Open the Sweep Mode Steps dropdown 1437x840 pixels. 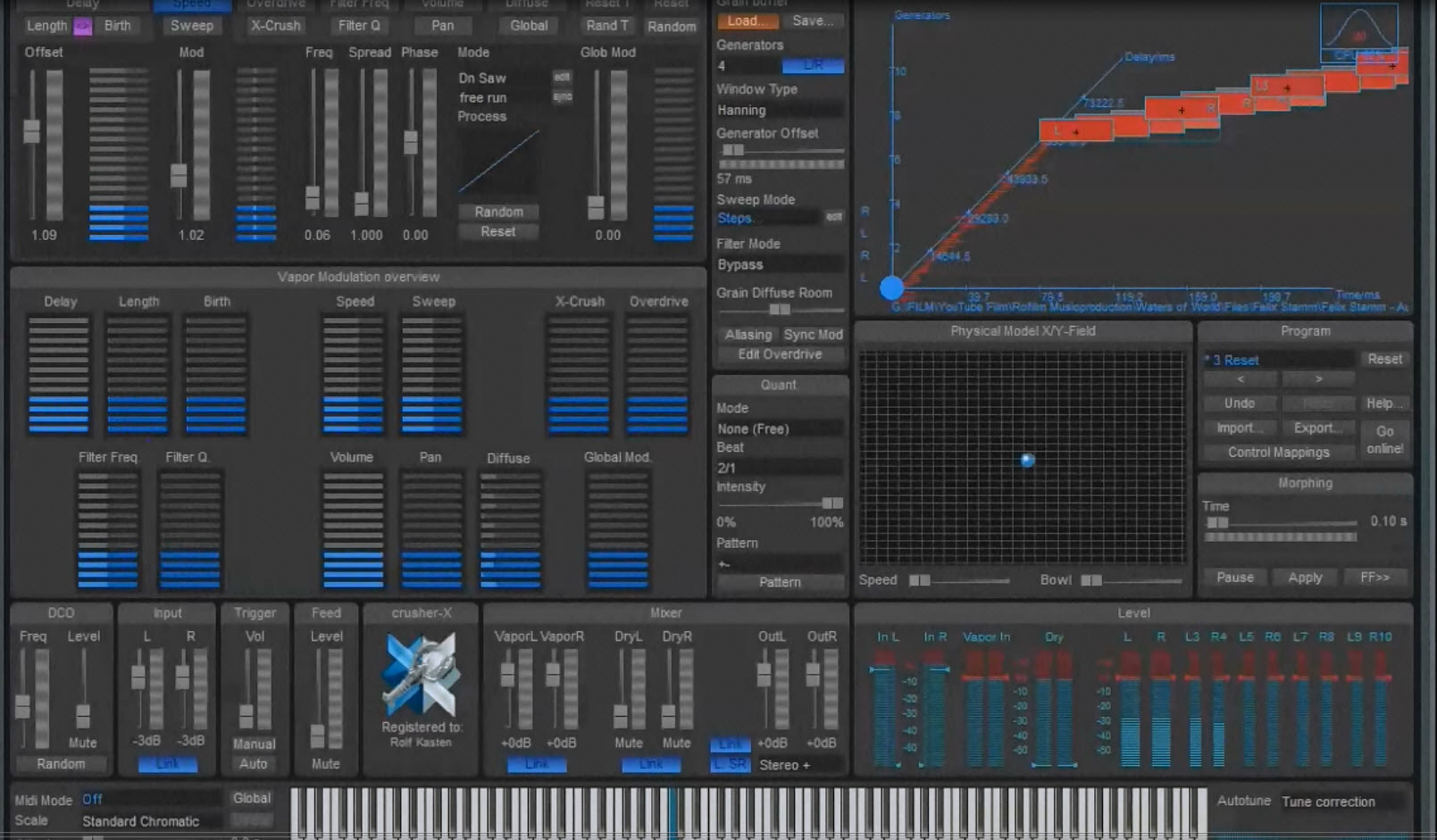click(x=767, y=218)
